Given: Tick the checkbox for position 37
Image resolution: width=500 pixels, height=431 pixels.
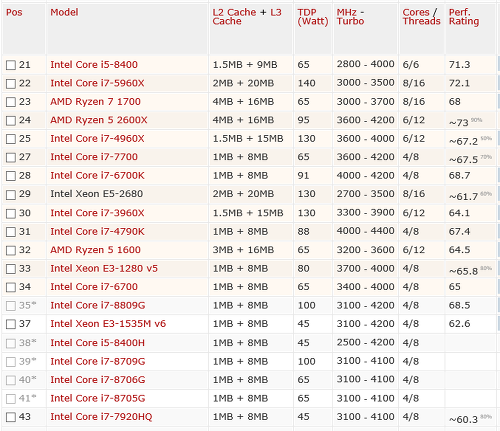Looking at the screenshot, I should 11,324.
